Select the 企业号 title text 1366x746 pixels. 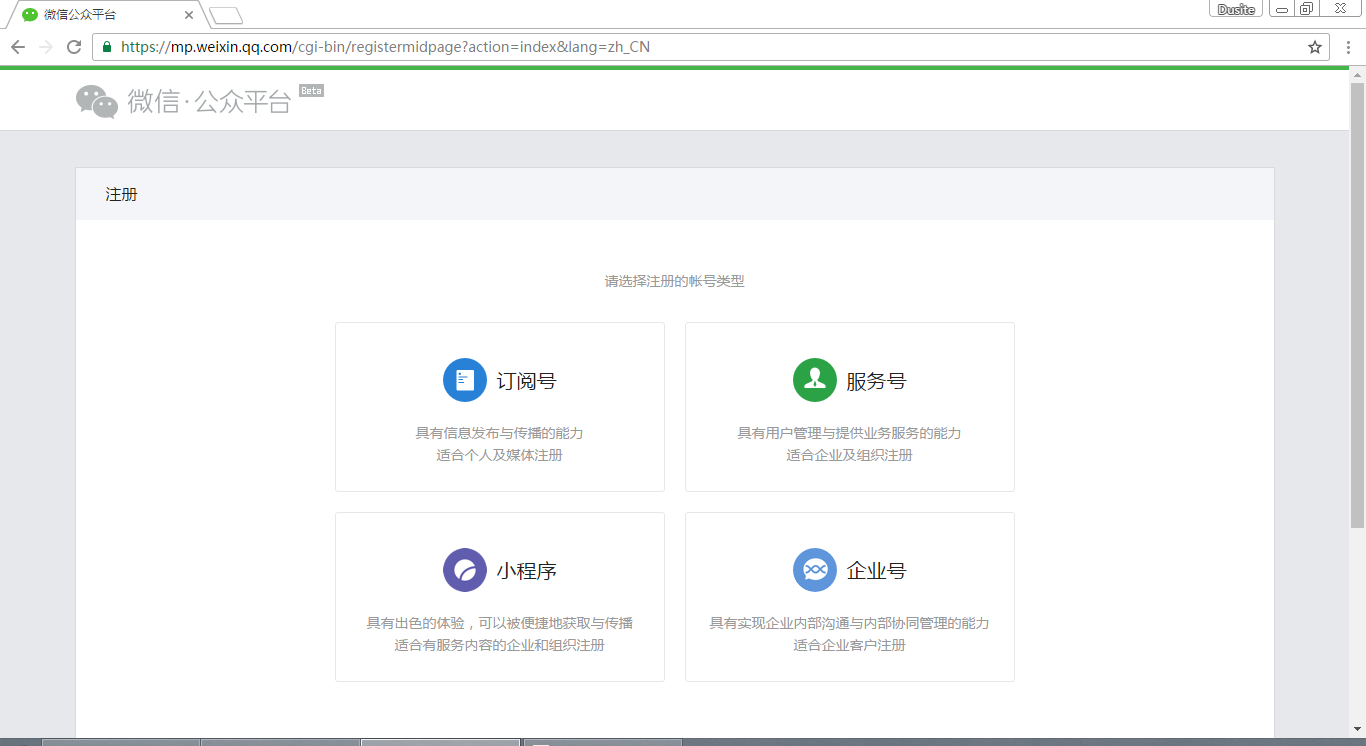(x=877, y=571)
